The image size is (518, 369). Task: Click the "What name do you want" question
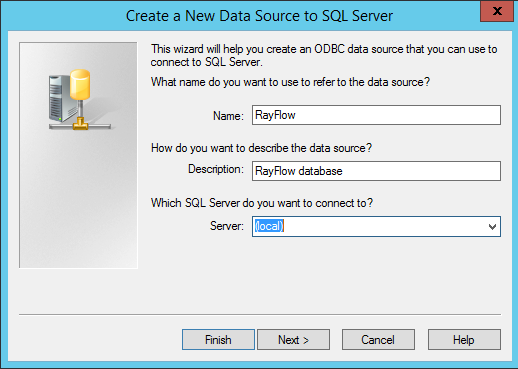coord(290,82)
